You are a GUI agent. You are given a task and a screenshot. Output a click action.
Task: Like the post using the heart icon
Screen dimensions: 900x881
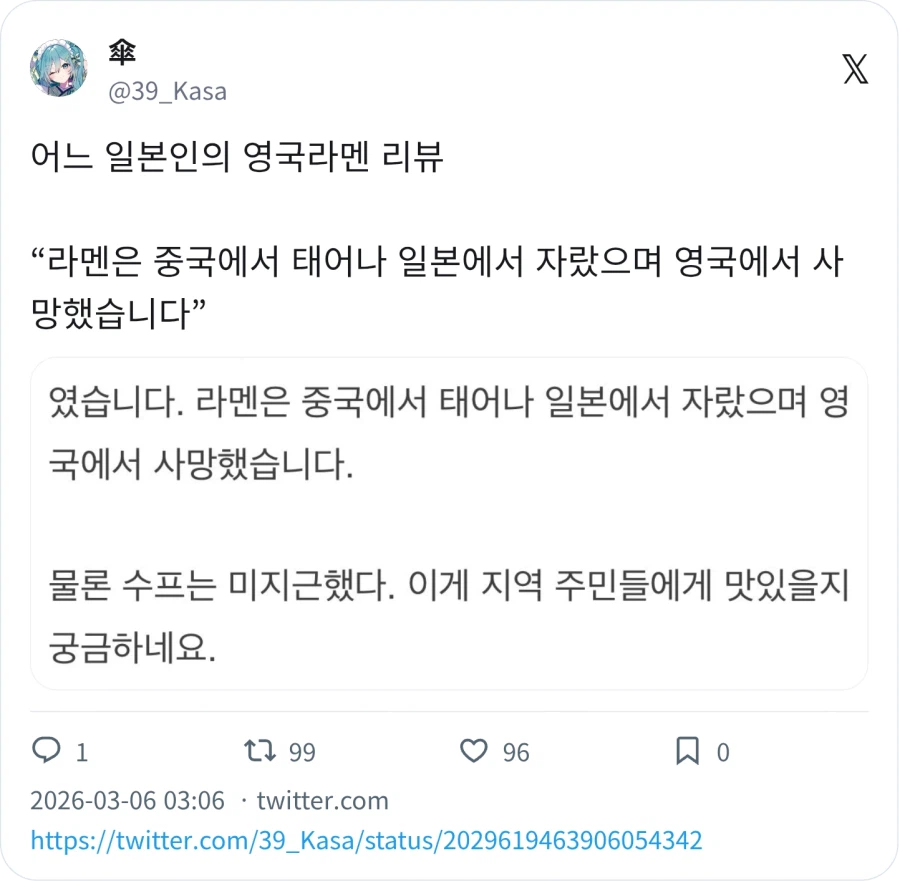tap(473, 751)
